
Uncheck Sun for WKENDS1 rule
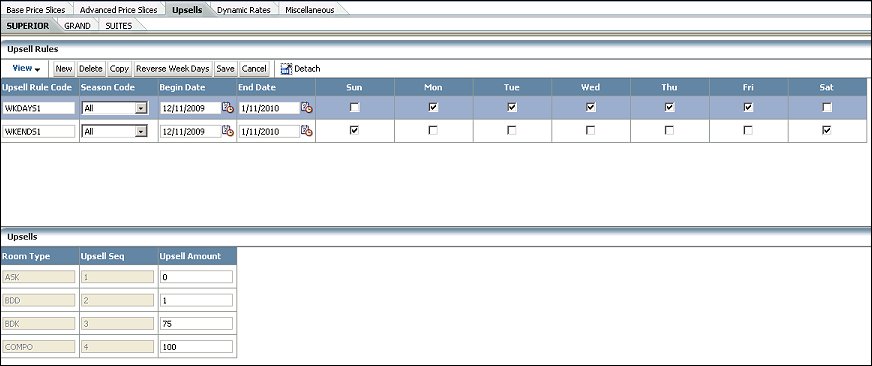point(355,130)
